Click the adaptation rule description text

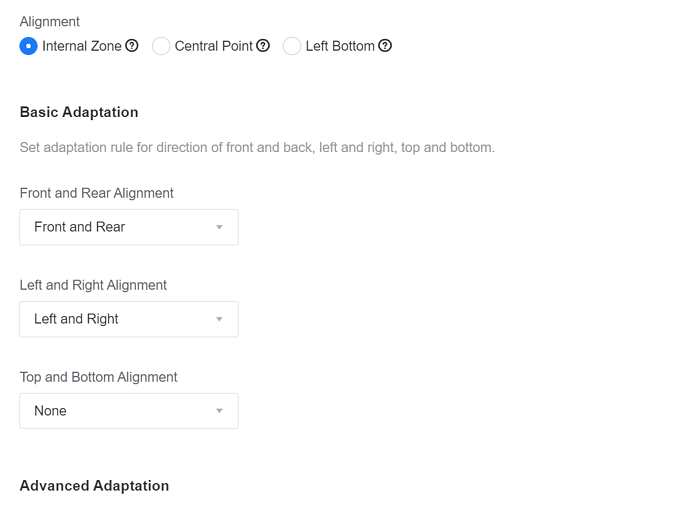pos(257,147)
